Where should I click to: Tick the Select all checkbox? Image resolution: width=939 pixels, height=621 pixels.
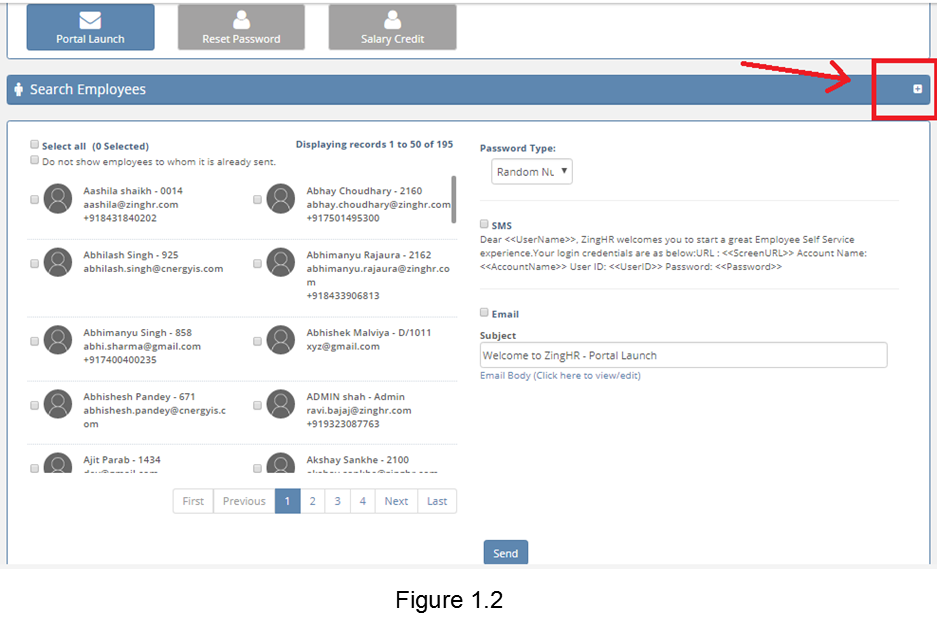[x=35, y=144]
